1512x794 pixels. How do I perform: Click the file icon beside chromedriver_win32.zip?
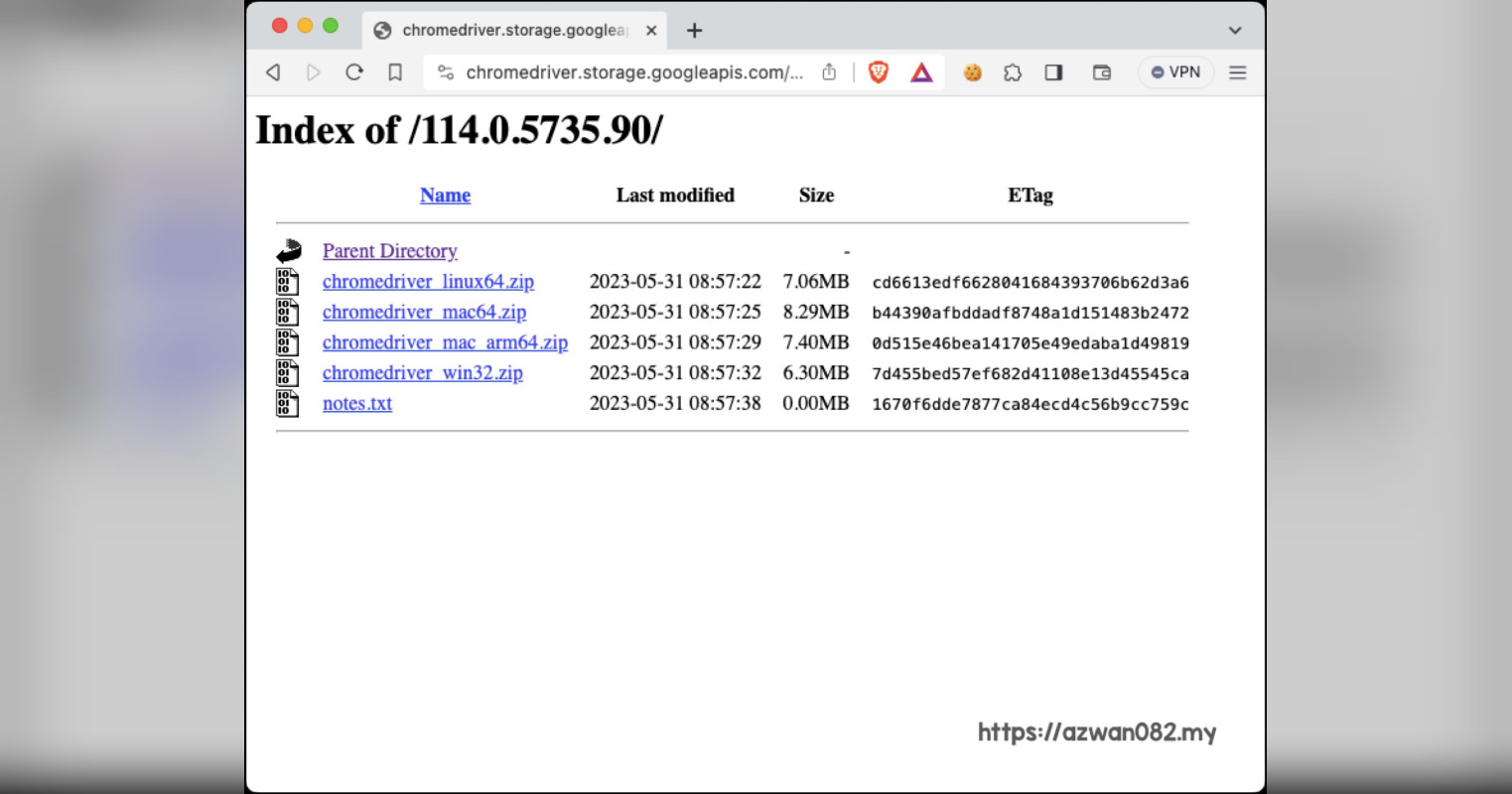tap(287, 373)
